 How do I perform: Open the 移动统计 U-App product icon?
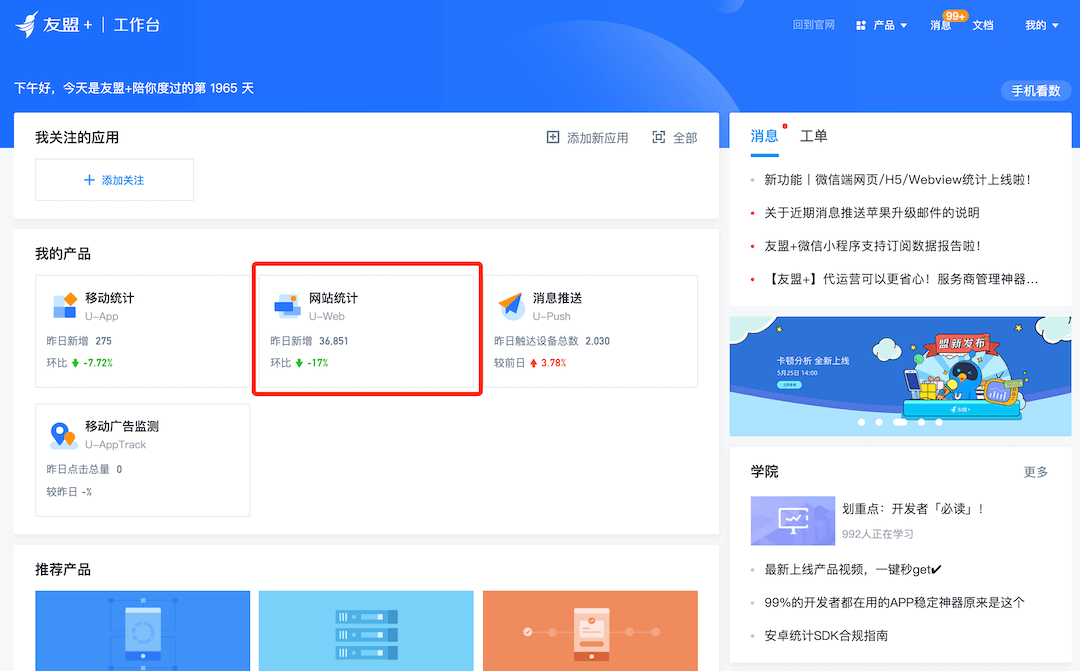click(64, 305)
